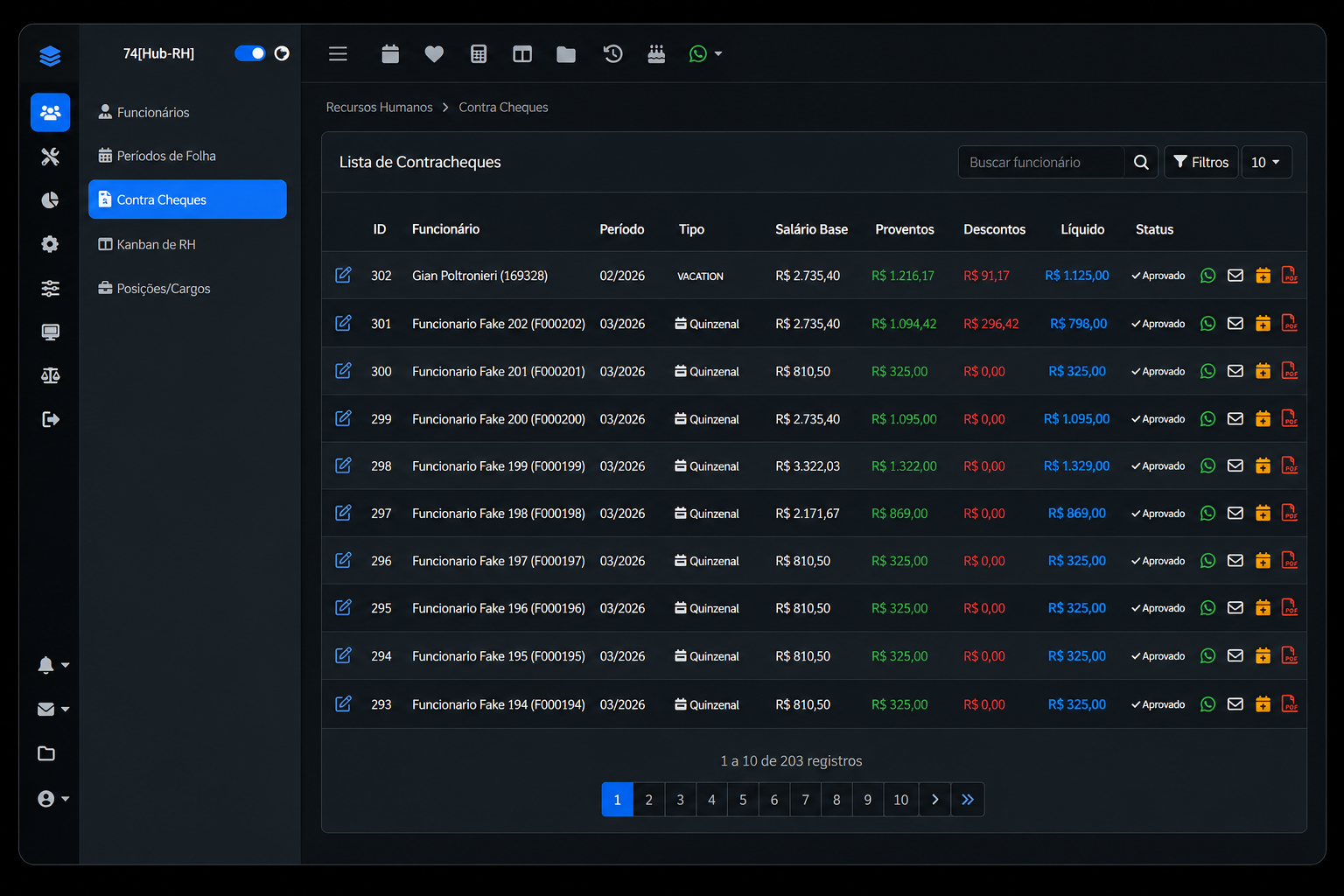Open Posições/Cargos menu item
This screenshot has height=896, width=1344.
tap(187, 288)
